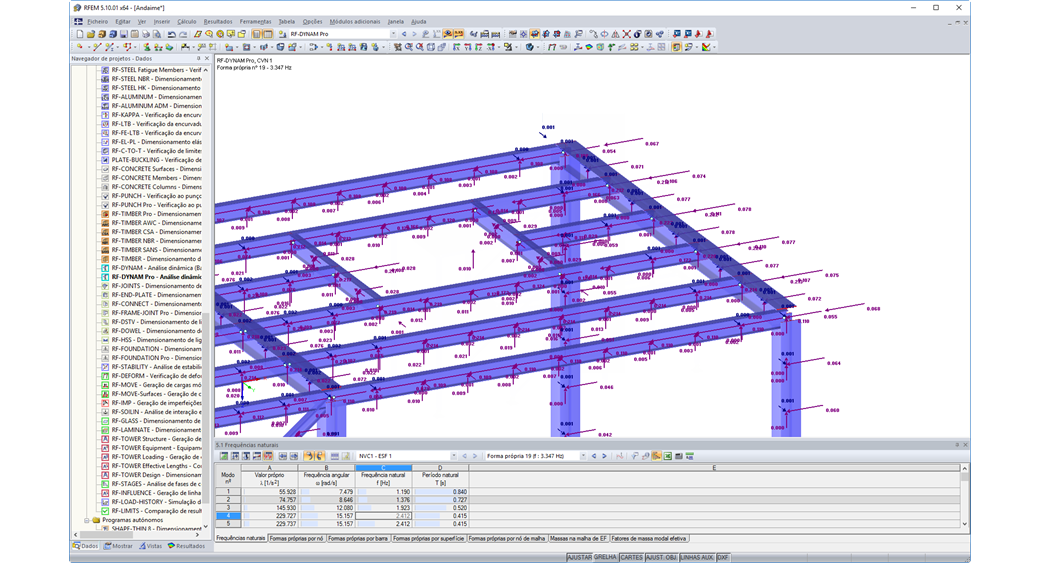Click the Print icon in toolbar
The image size is (1040, 563).
pyautogui.click(x=146, y=34)
